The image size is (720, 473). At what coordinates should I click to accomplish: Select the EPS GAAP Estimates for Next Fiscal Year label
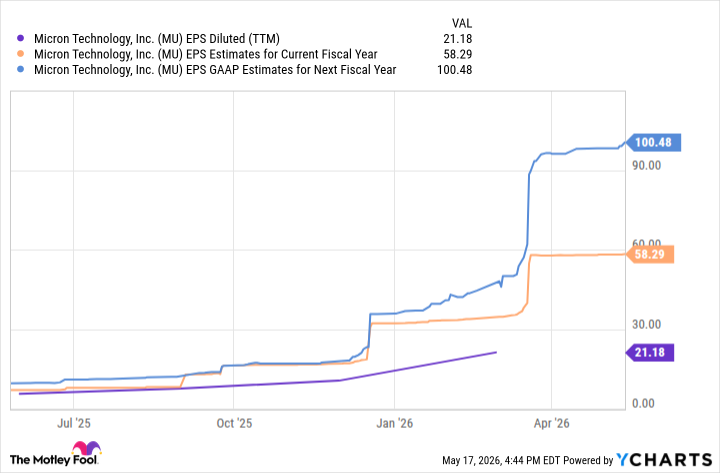[215, 70]
